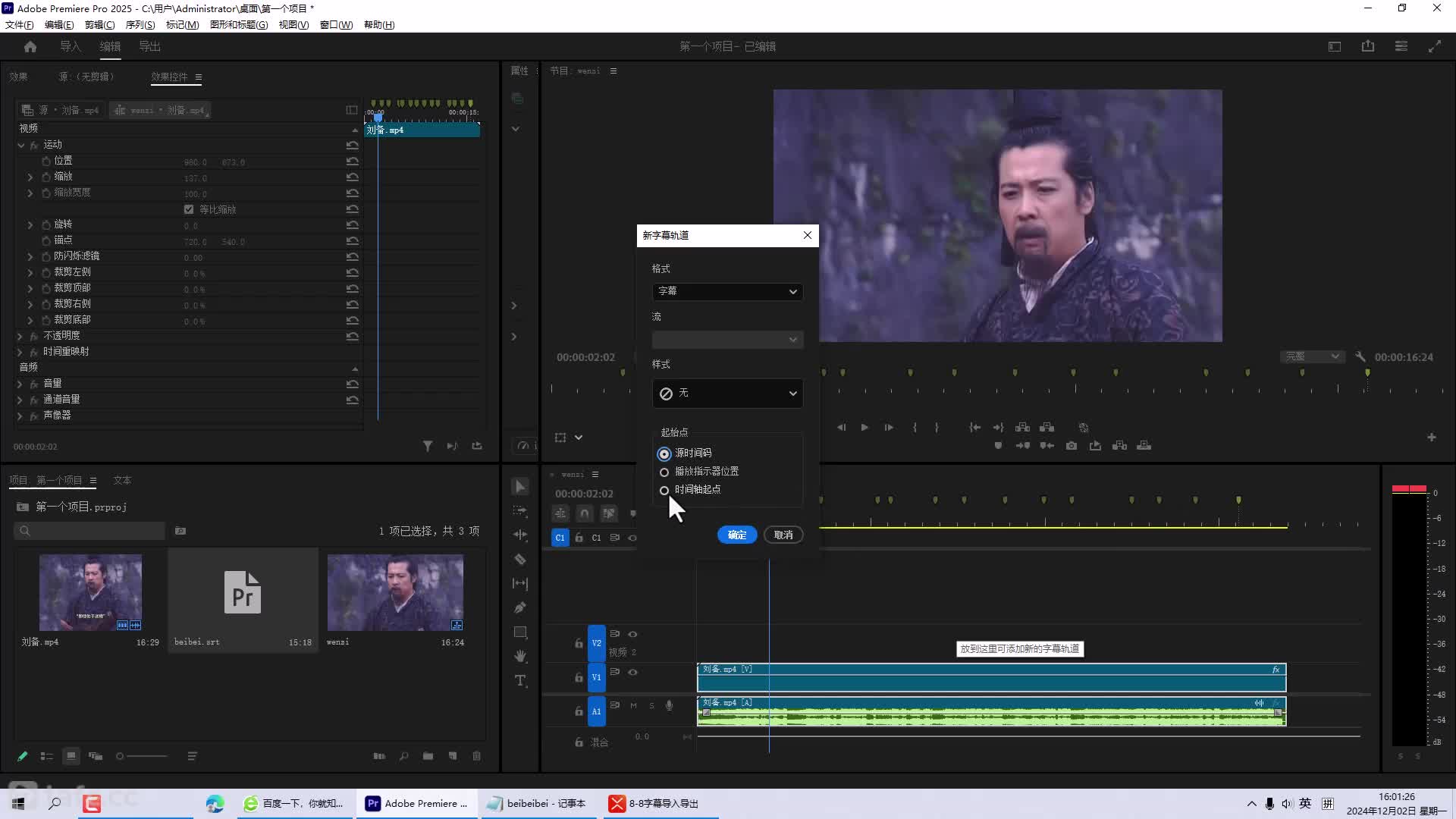Select the Rectangle tool
1456x819 pixels.
(x=520, y=632)
